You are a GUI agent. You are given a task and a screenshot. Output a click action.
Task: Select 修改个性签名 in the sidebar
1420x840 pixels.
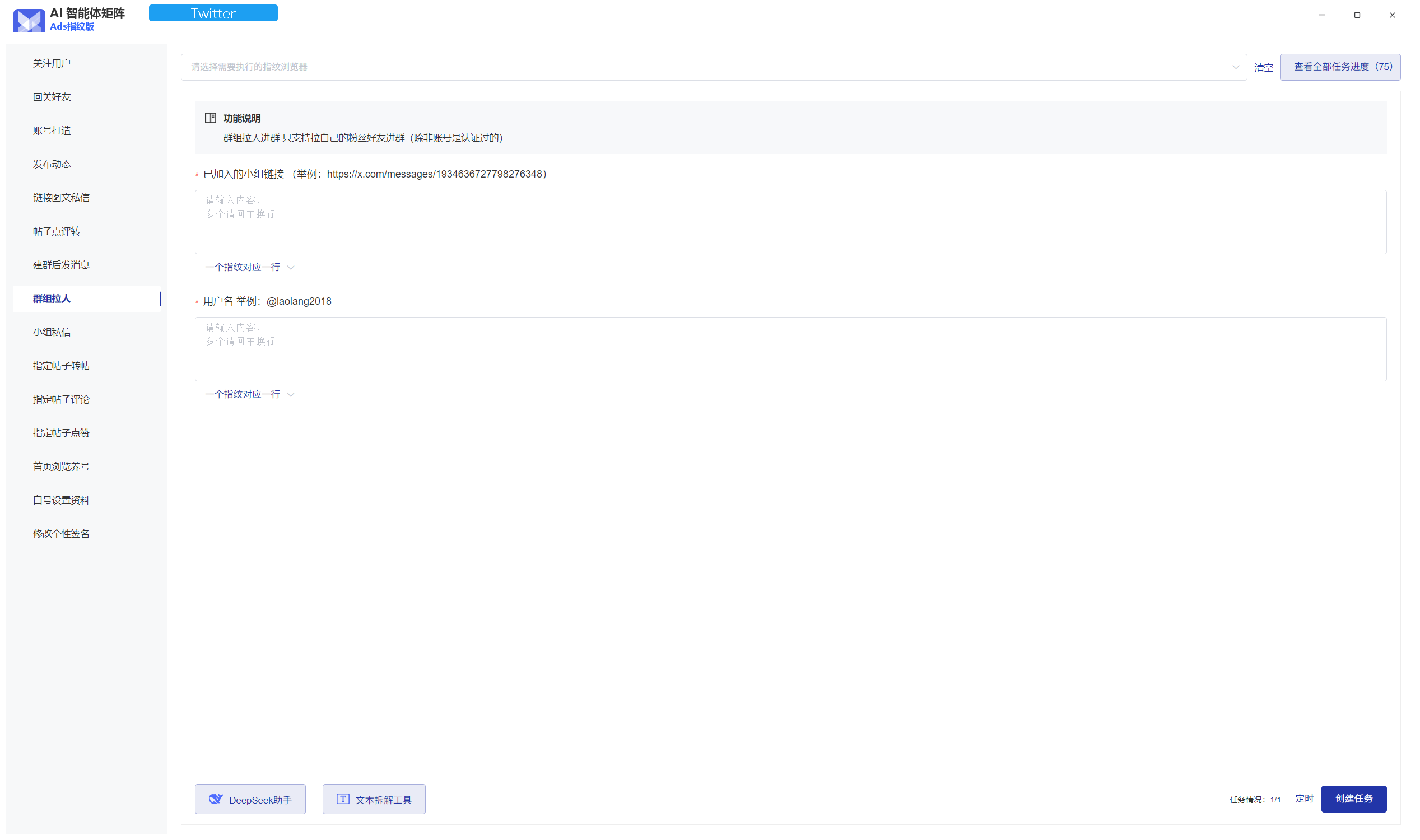coord(61,534)
